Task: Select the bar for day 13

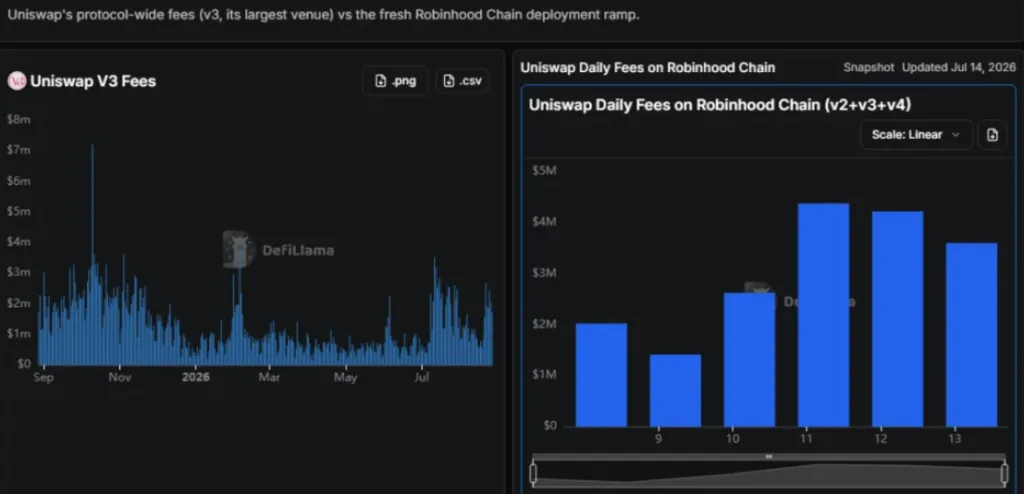Action: 972,335
